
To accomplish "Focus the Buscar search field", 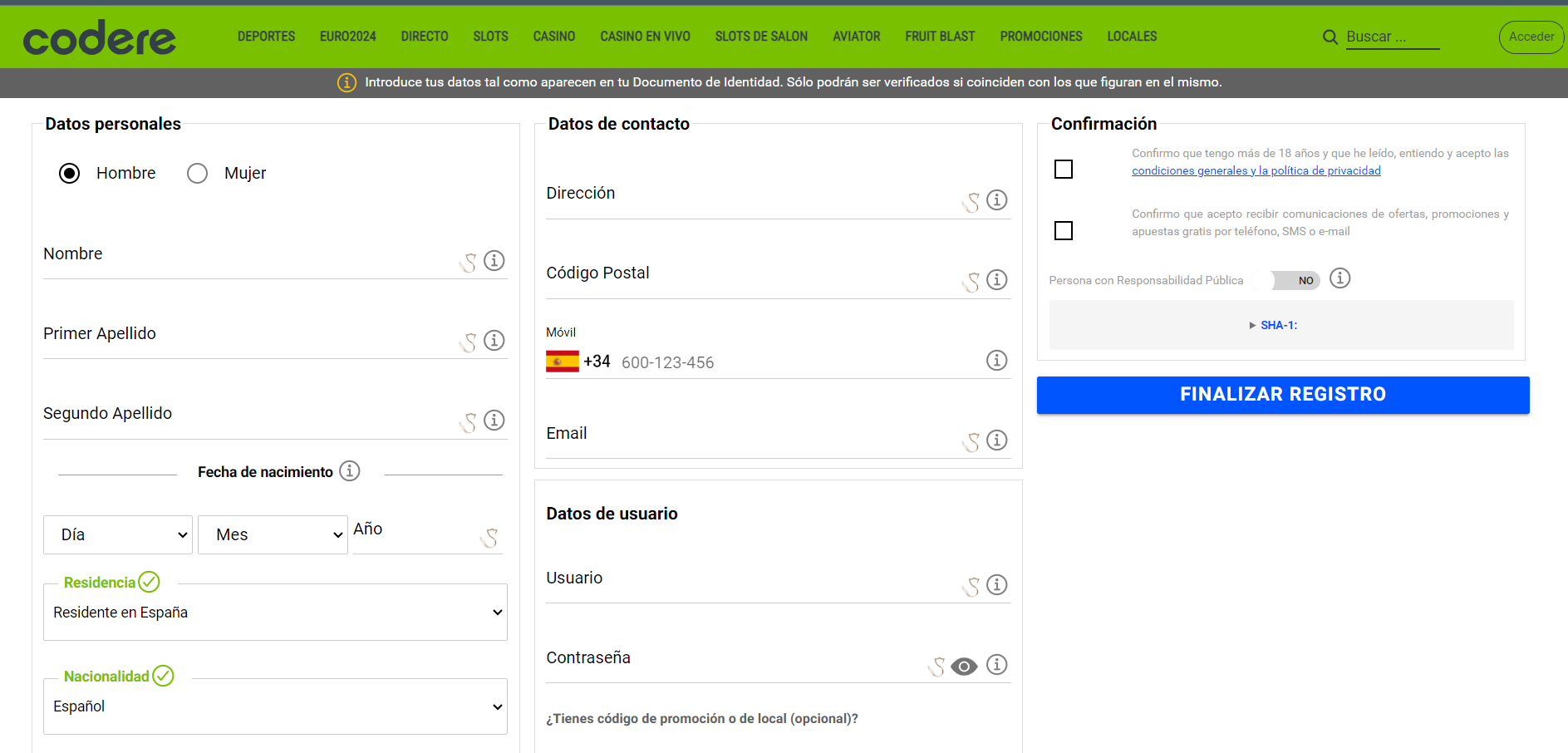I will (x=1393, y=37).
